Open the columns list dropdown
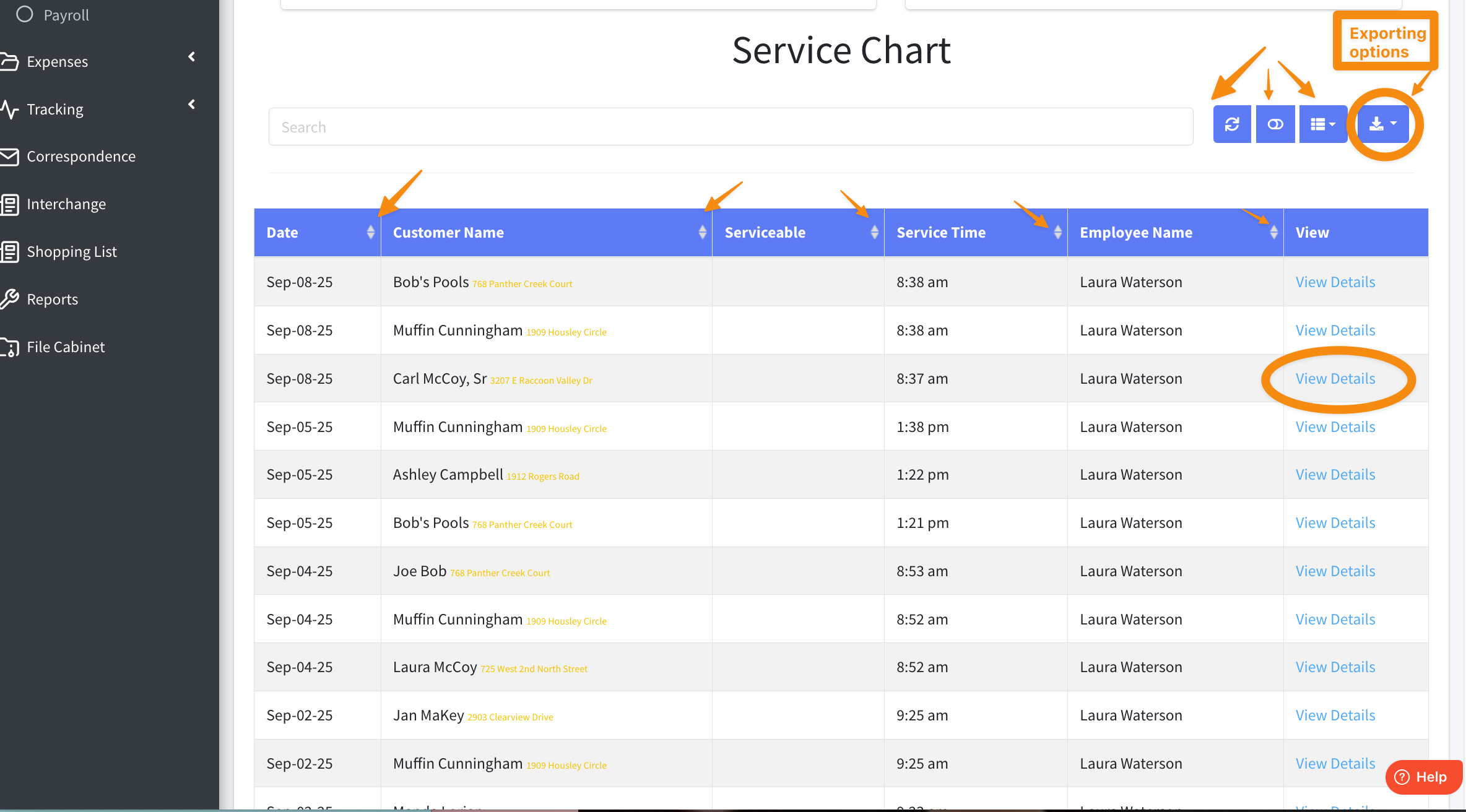Viewport: 1466px width, 812px height. pyautogui.click(x=1322, y=124)
